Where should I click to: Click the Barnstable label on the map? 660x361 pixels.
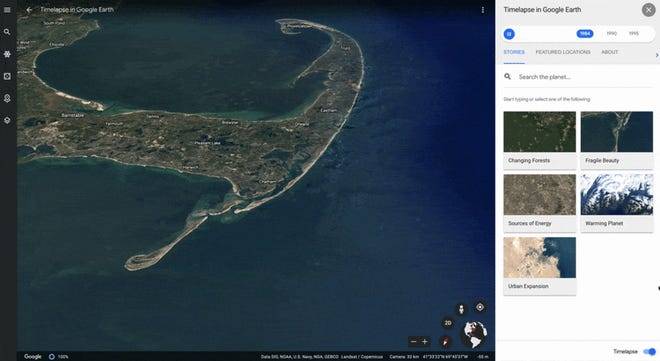(x=73, y=115)
